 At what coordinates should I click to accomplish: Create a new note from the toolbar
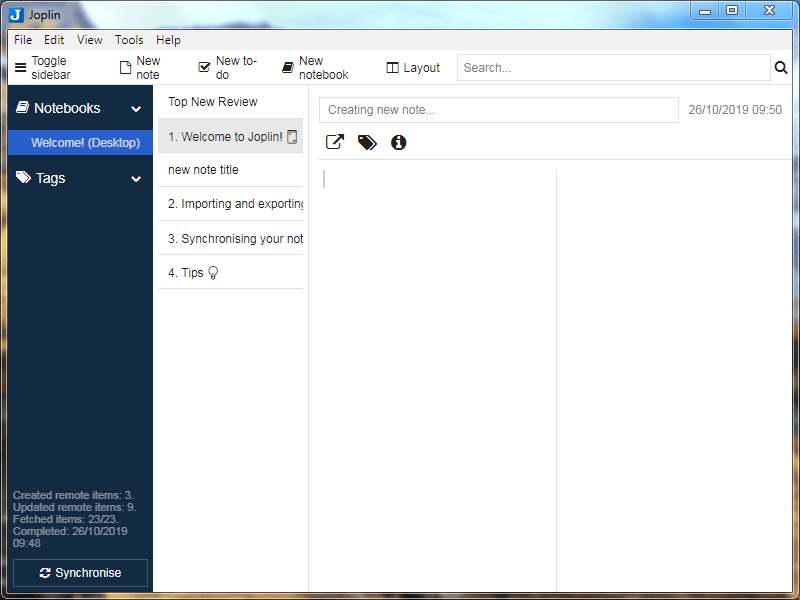click(x=140, y=67)
